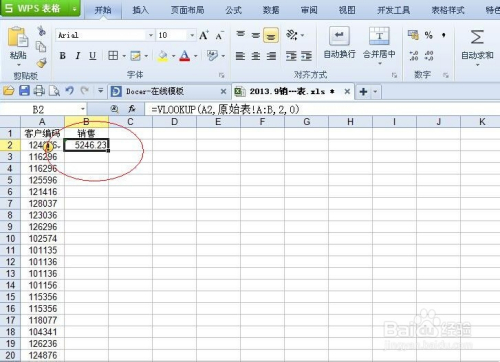
Task: Align cell text right
Action: point(271,56)
